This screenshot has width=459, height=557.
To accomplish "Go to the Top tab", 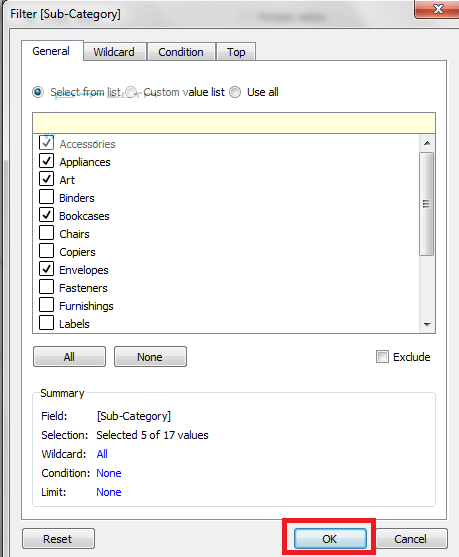I will (236, 52).
